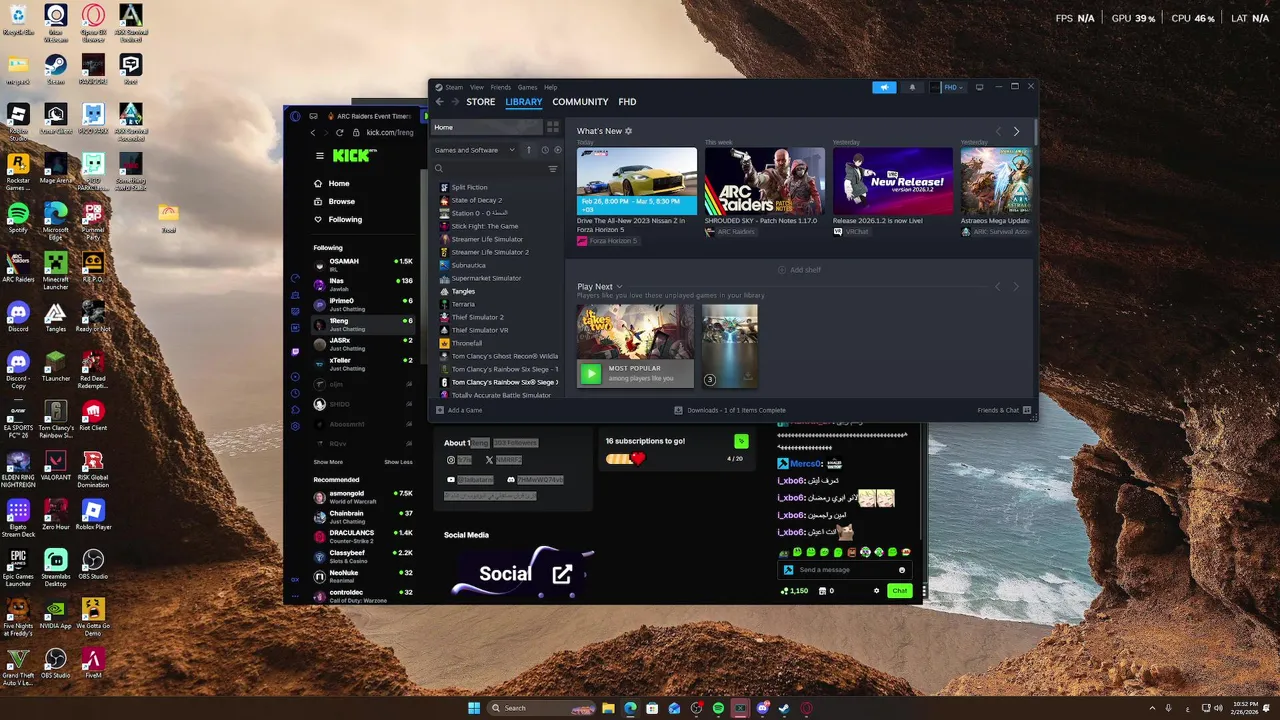1280x720 pixels.
Task: Open Browse in Kick sidebar
Action: (341, 201)
